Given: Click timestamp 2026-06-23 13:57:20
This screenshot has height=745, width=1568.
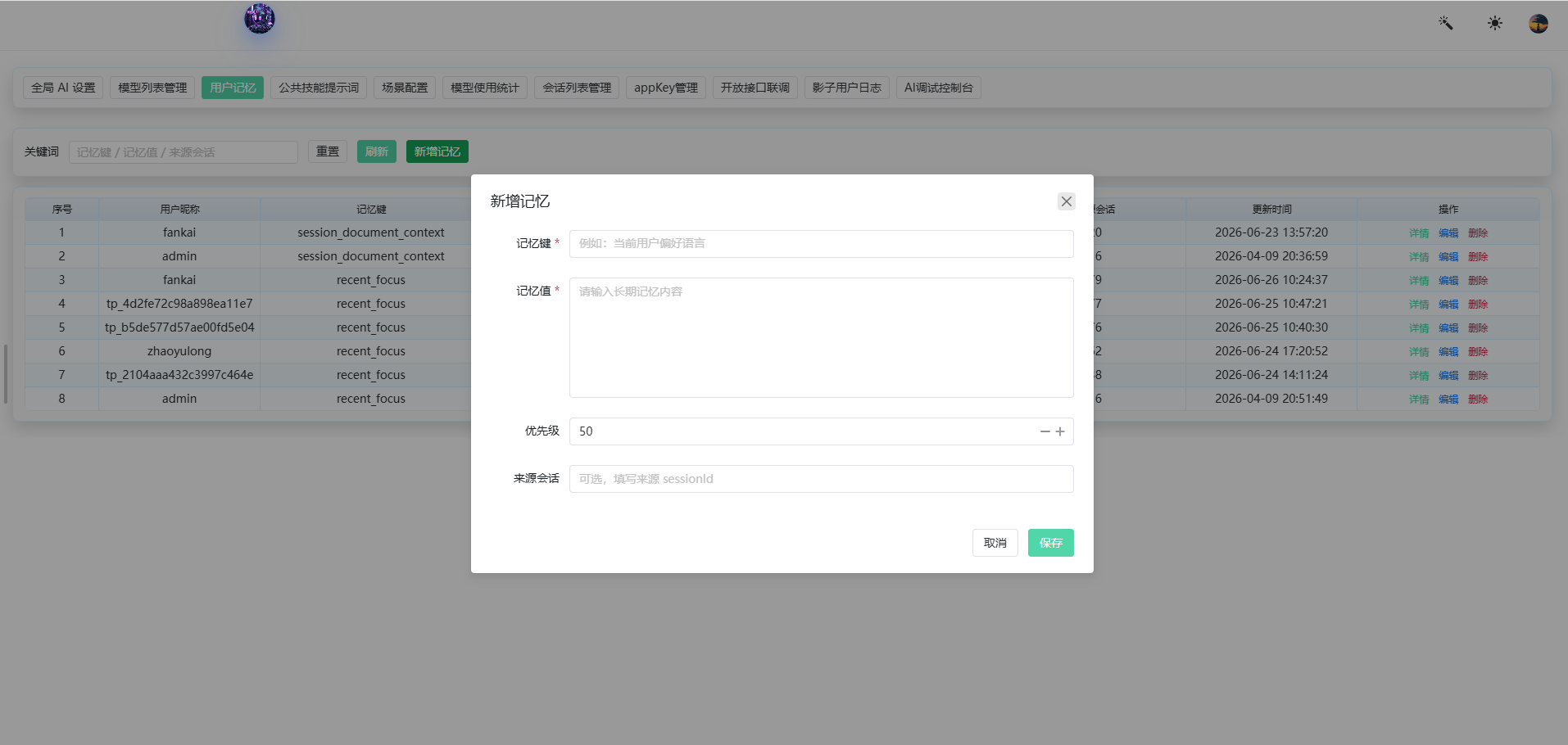Looking at the screenshot, I should 1271,233.
